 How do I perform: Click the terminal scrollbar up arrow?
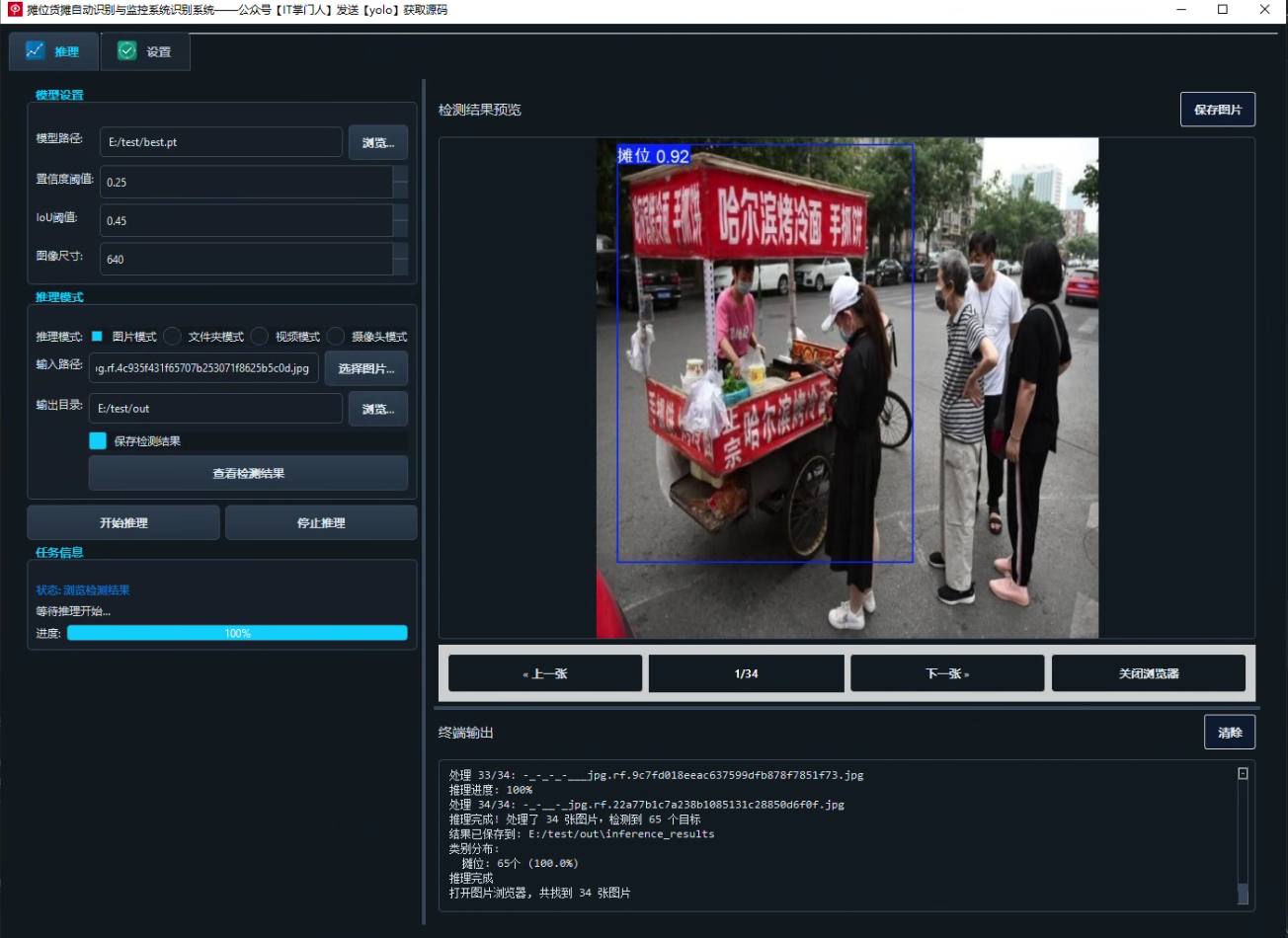pos(1243,773)
